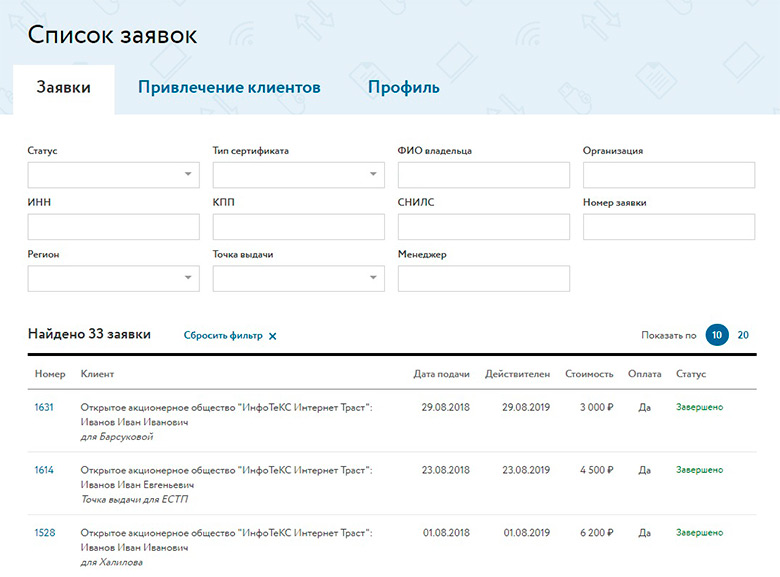The height and width of the screenshot is (577, 780).
Task: Click into the ИНН input field
Action: click(113, 227)
